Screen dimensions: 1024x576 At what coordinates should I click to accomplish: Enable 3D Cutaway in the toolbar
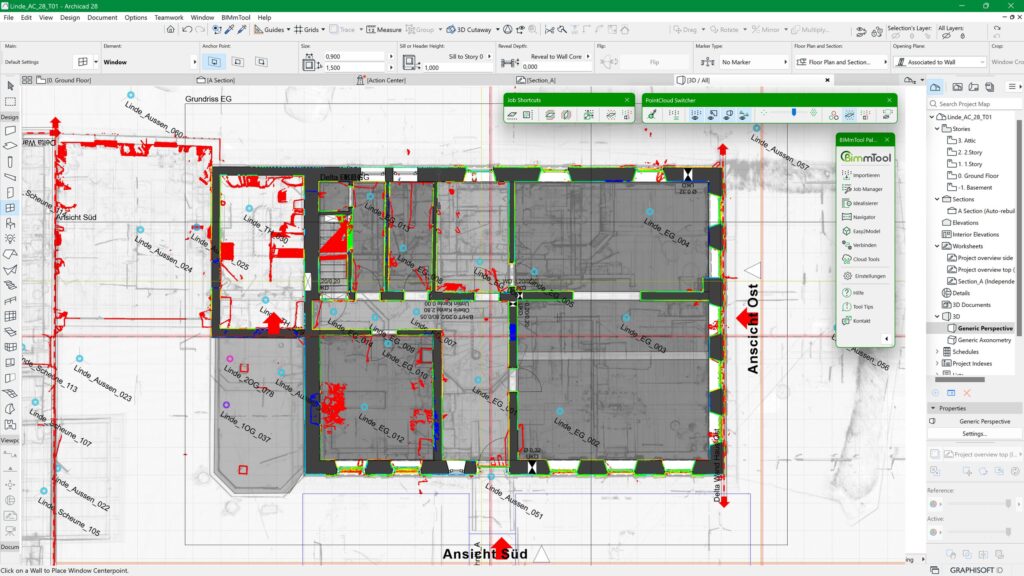(460, 28)
